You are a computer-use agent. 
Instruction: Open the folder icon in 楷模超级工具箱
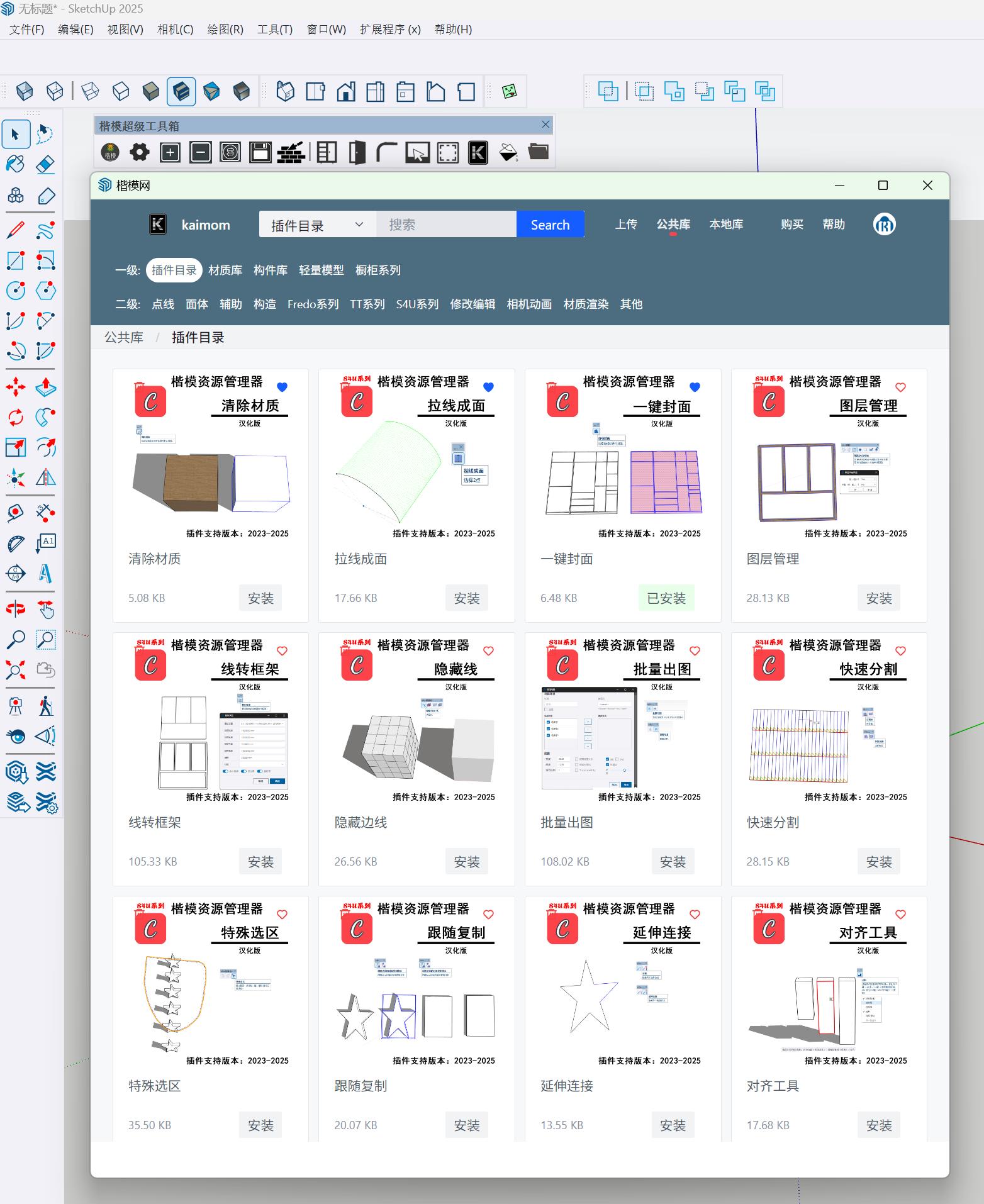coord(539,152)
